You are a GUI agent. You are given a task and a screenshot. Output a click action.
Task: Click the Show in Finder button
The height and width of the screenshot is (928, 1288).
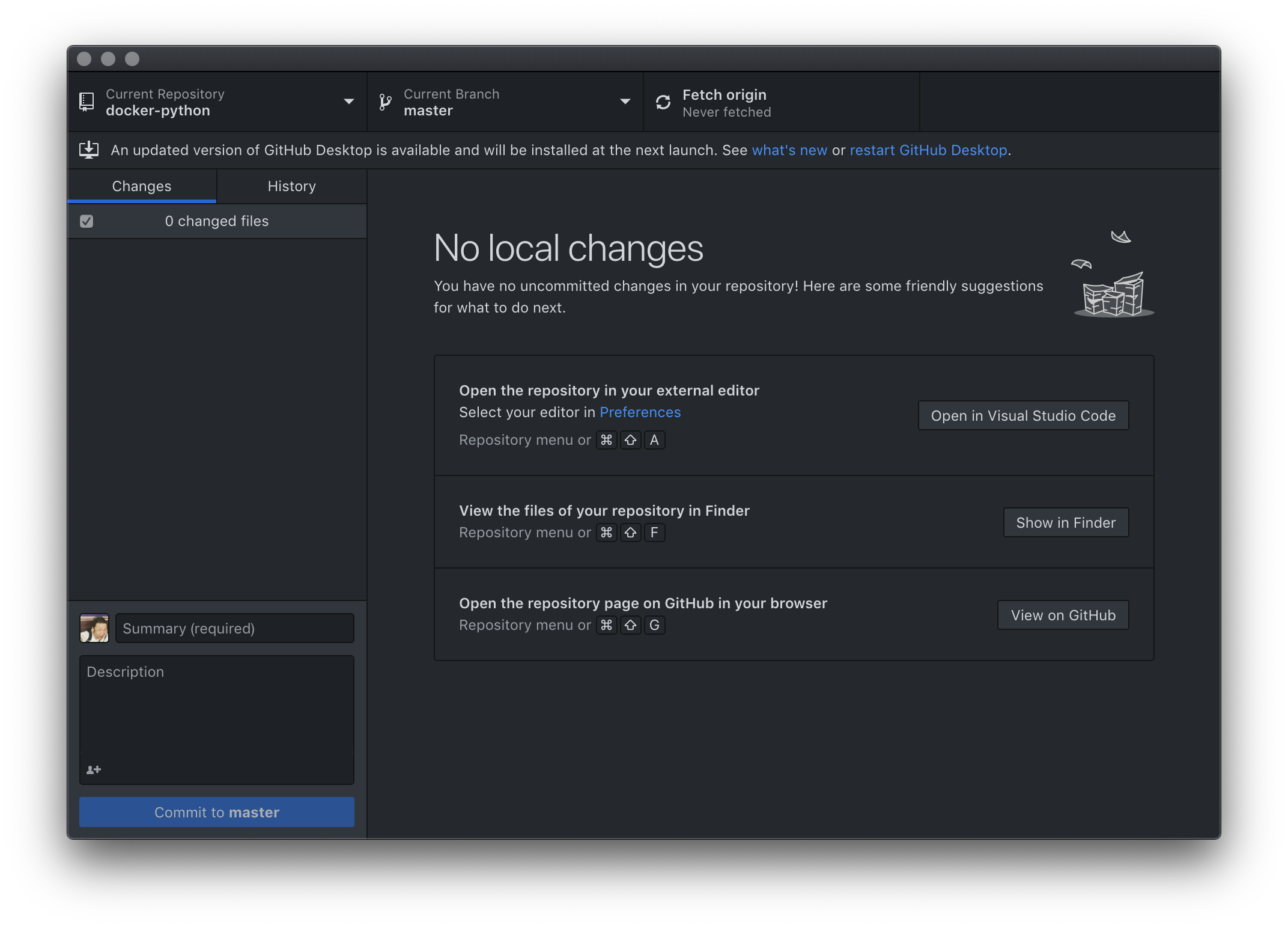1066,522
